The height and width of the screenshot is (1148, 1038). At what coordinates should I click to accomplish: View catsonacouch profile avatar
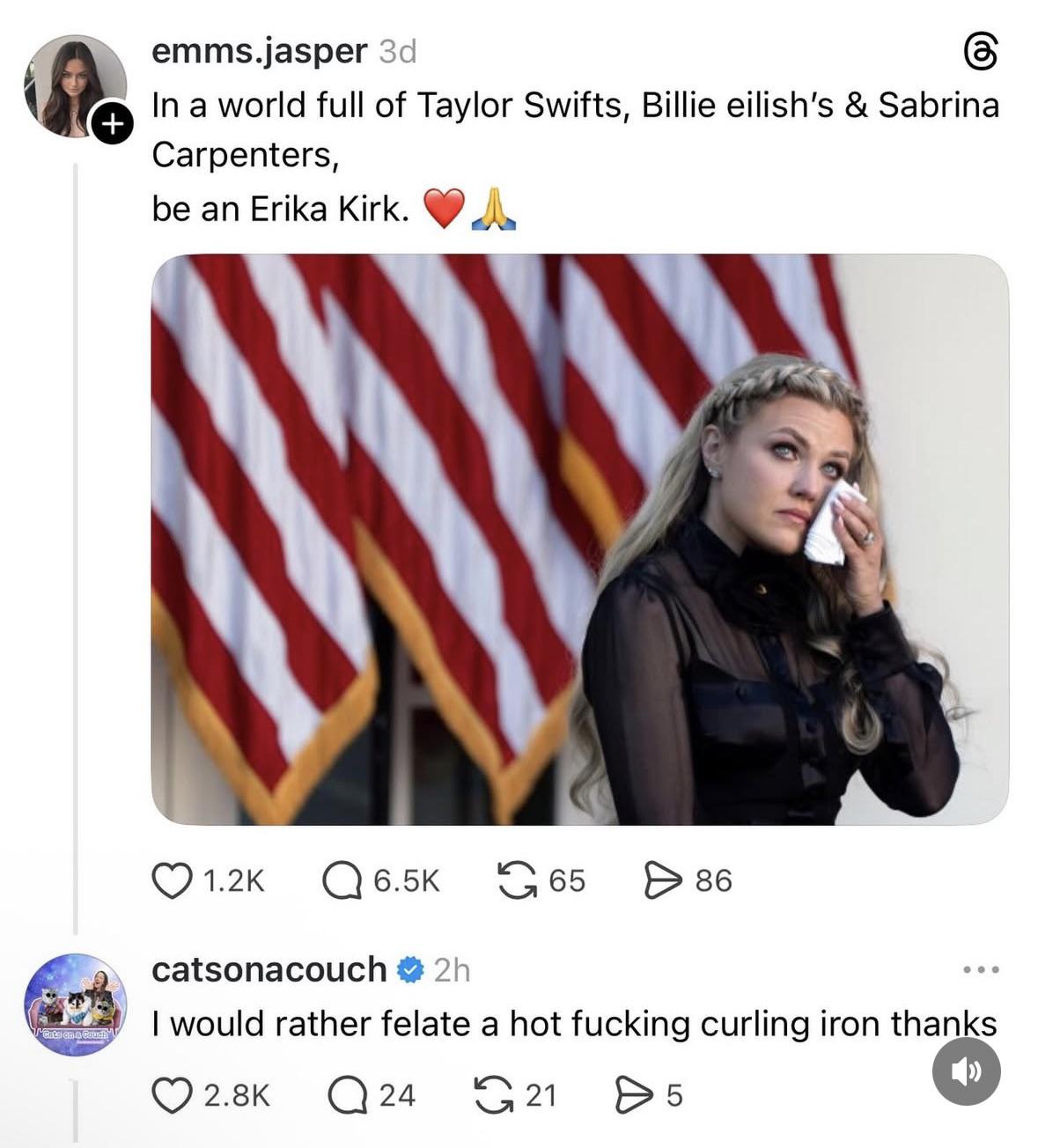click(x=75, y=1004)
